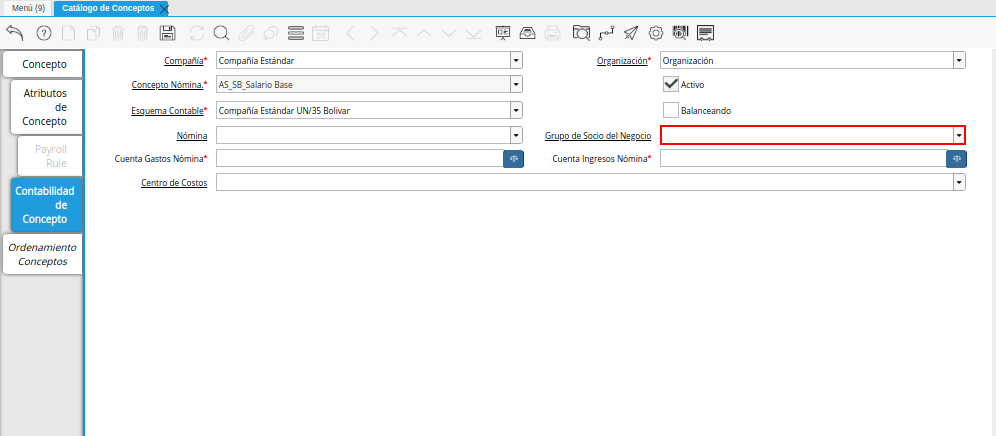This screenshot has height=436, width=996.
Task: Go to parent record with left chevron
Action: coord(349,33)
